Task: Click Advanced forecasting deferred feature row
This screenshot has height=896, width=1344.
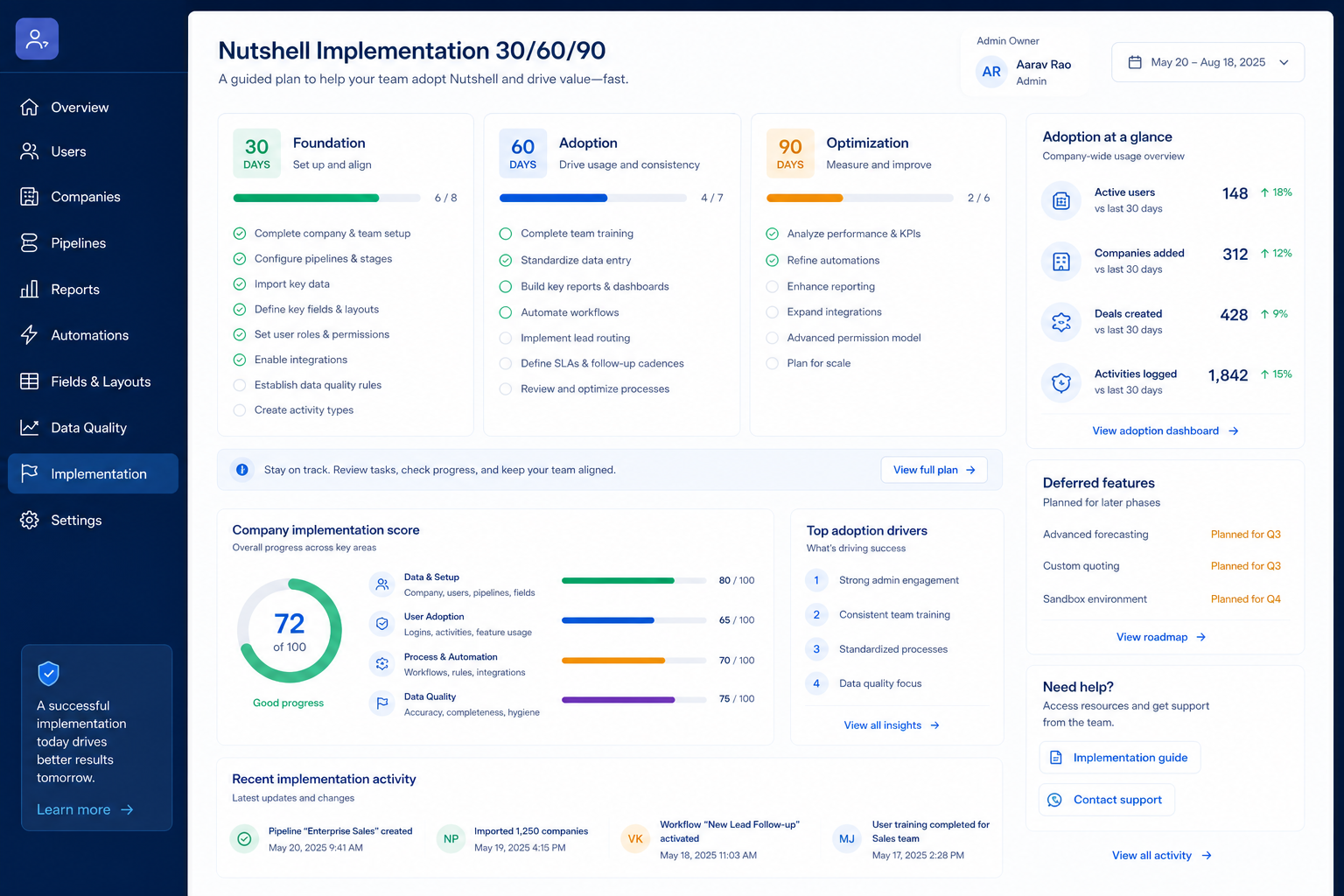Action: point(1162,535)
